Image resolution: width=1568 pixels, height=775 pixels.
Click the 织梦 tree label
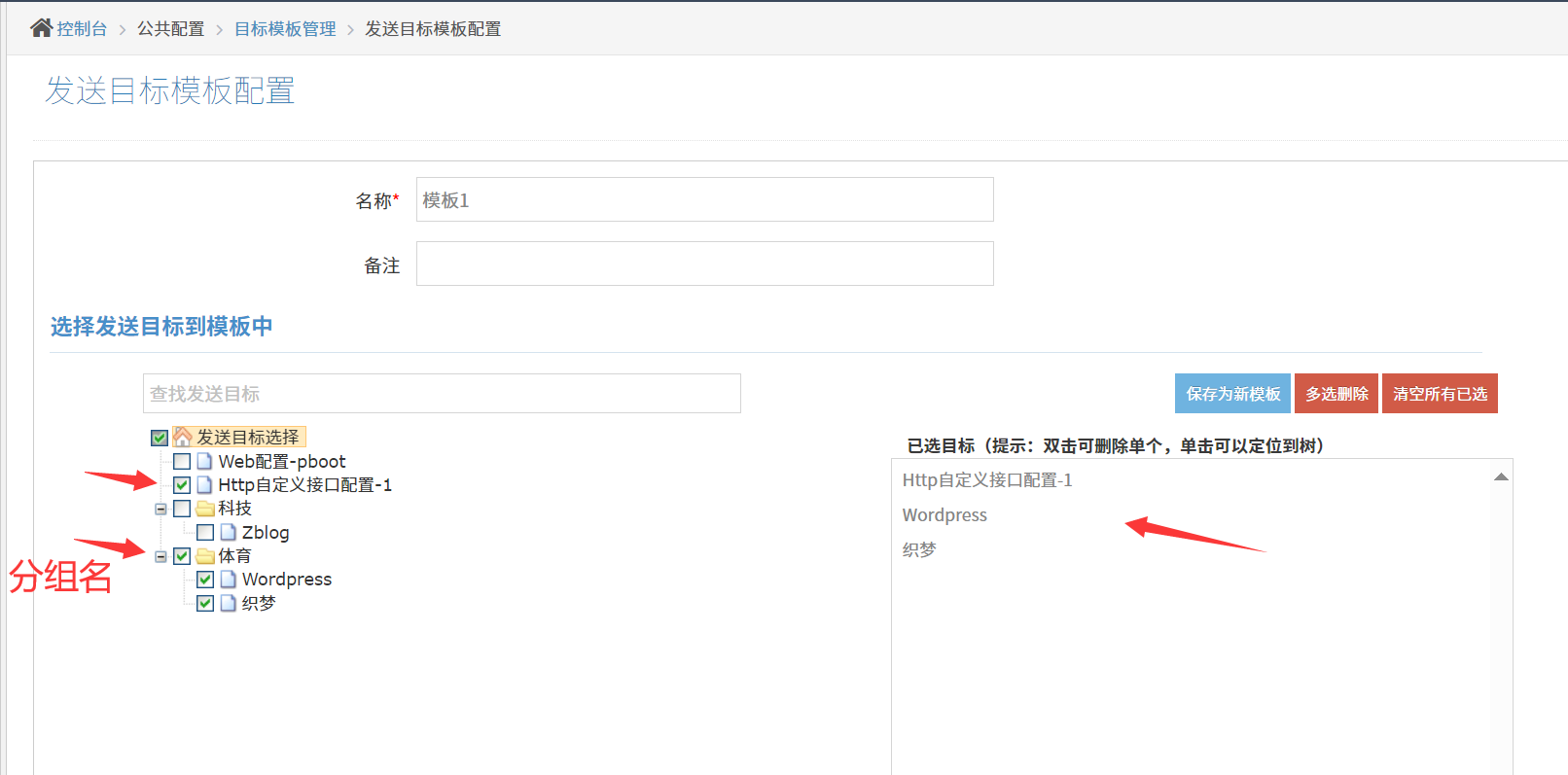[x=259, y=603]
